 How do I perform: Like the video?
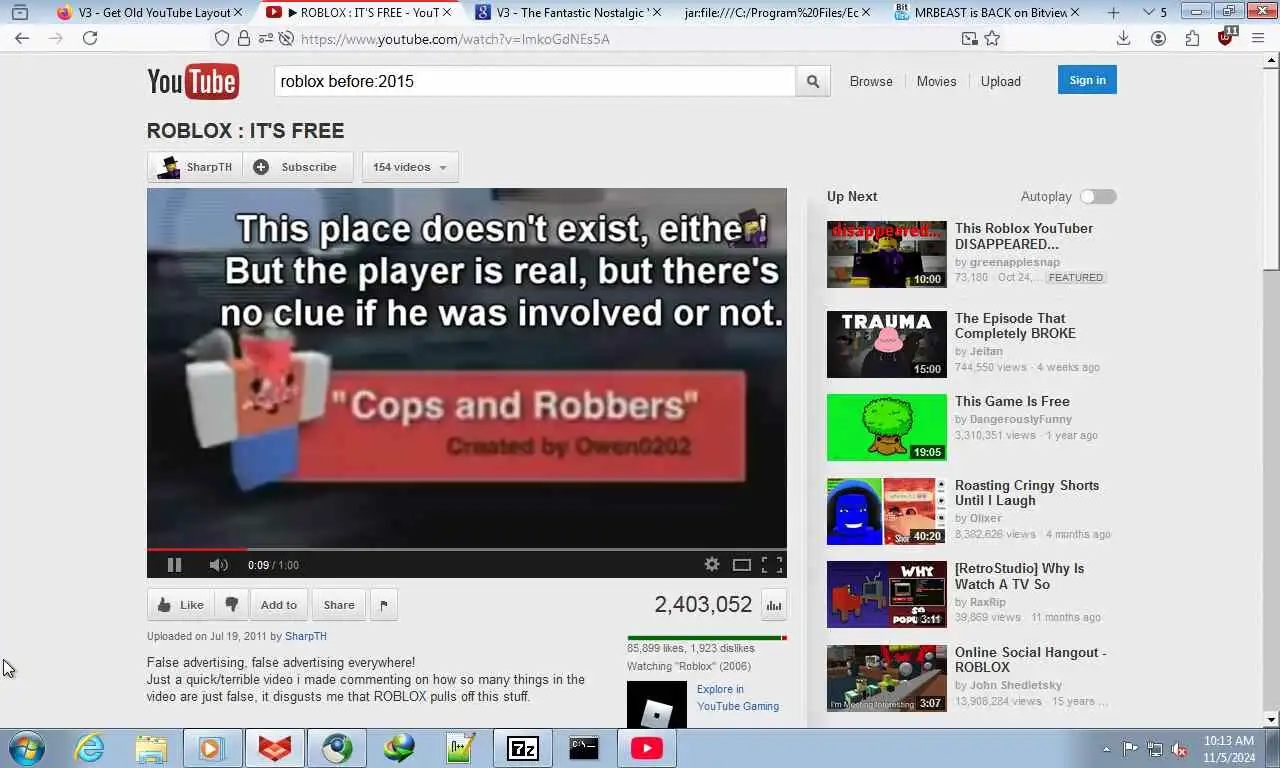point(181,604)
